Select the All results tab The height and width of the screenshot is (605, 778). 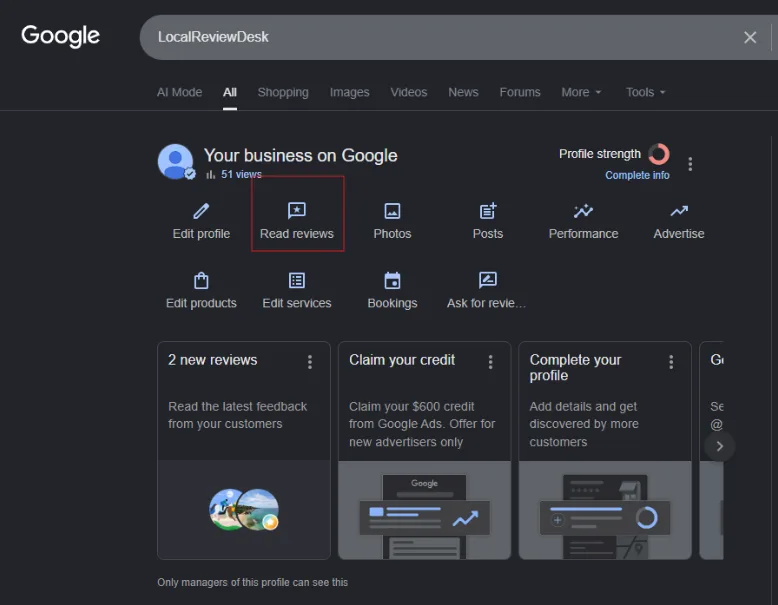tap(230, 92)
